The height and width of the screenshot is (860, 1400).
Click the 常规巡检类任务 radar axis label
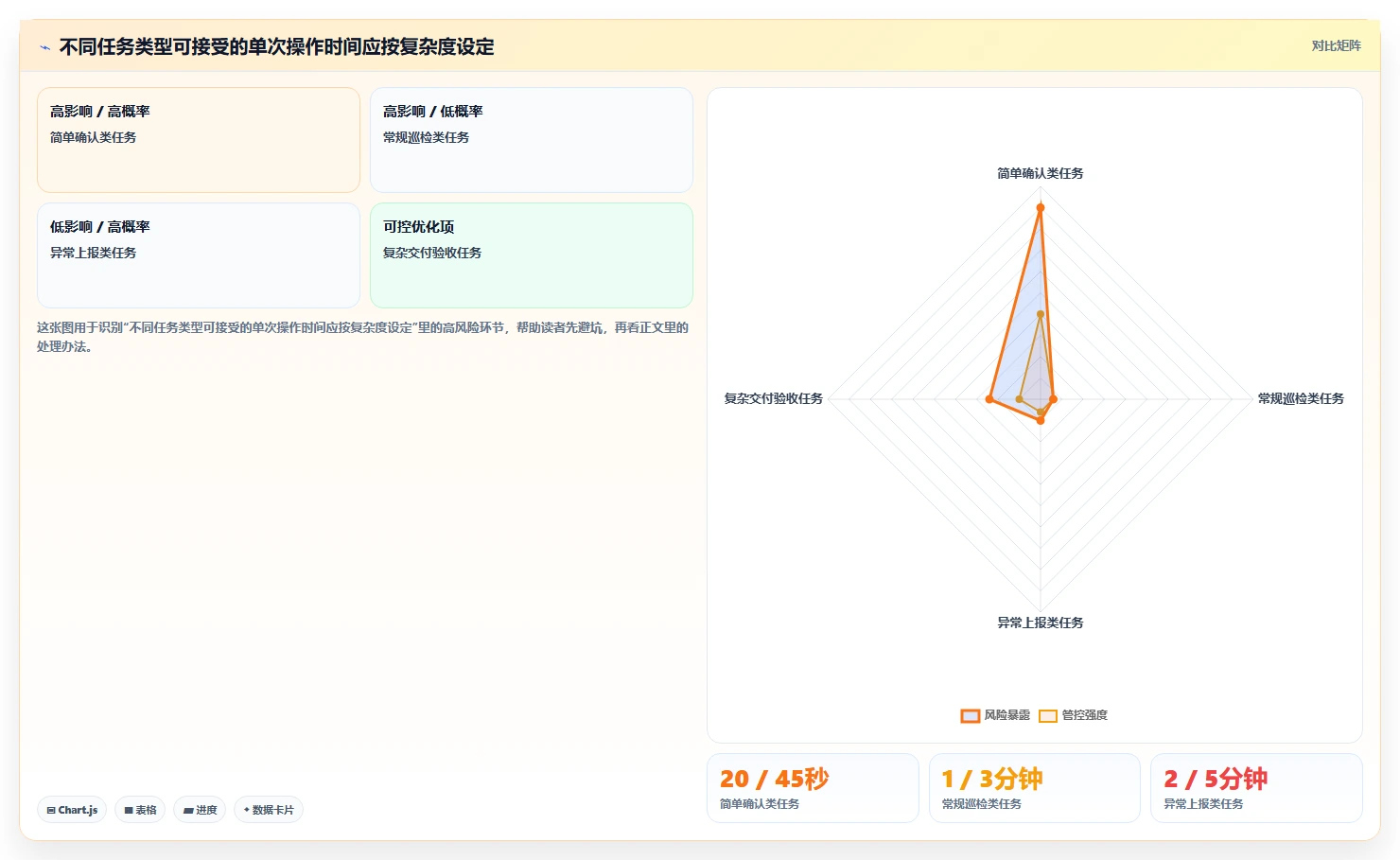(1301, 398)
